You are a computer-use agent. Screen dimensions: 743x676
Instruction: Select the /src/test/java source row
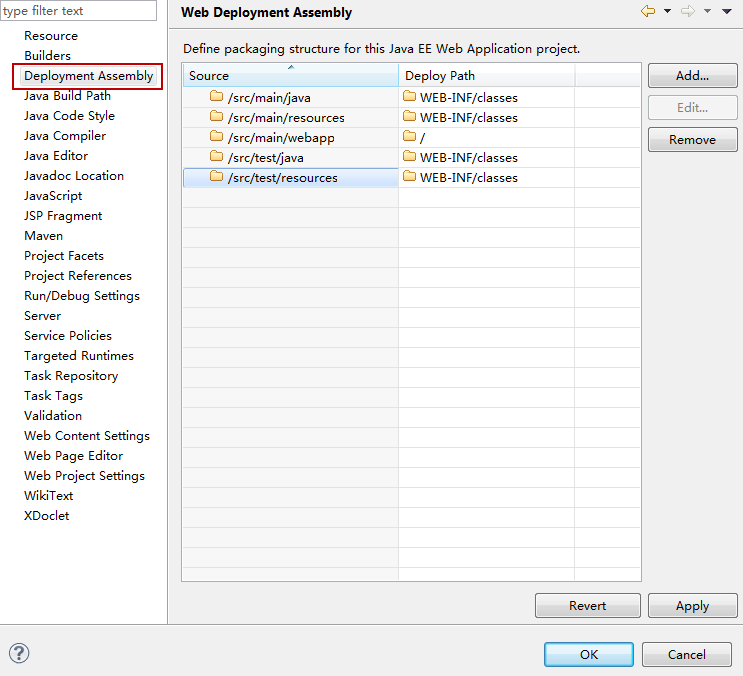tap(290, 157)
